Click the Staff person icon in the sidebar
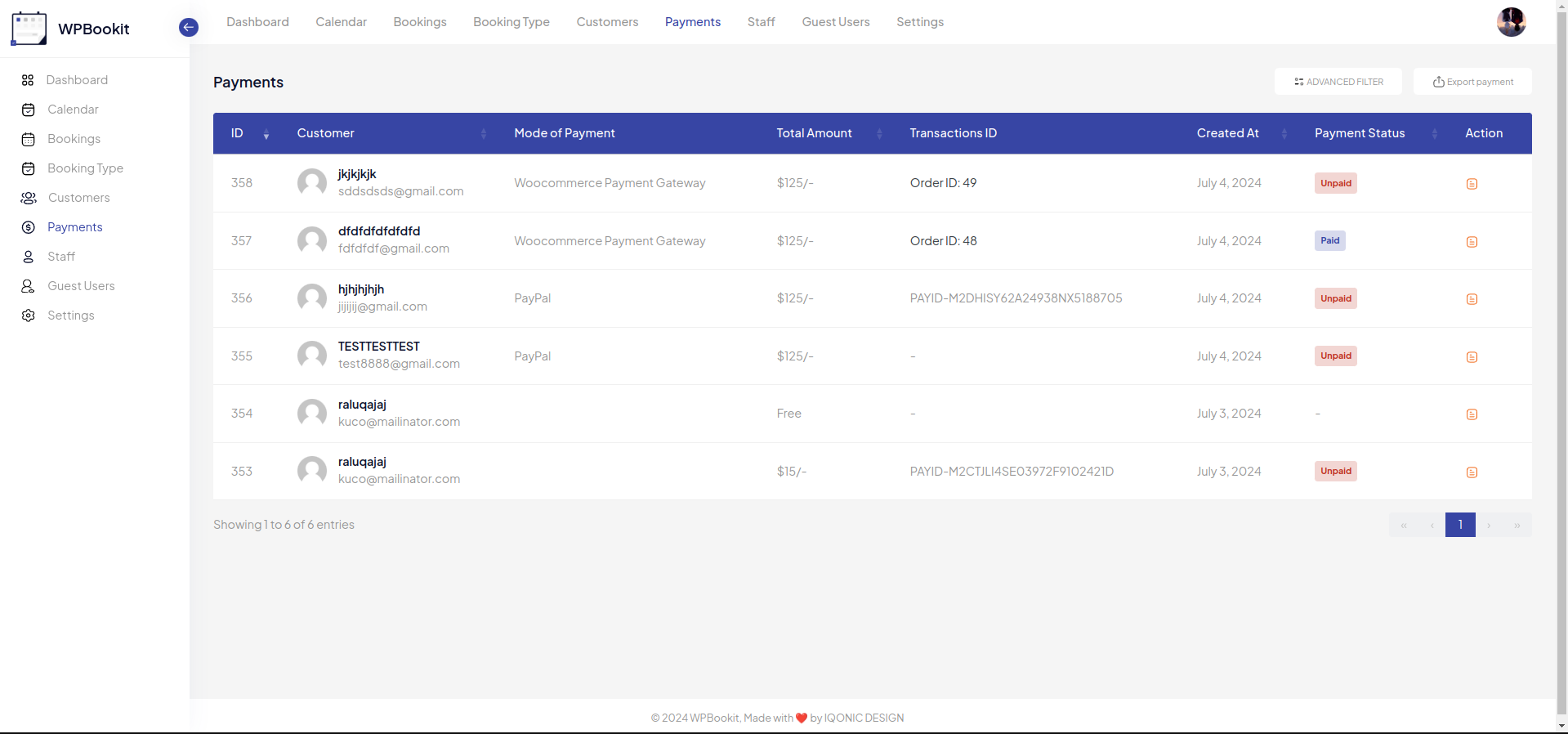The width and height of the screenshot is (1568, 734). (28, 257)
